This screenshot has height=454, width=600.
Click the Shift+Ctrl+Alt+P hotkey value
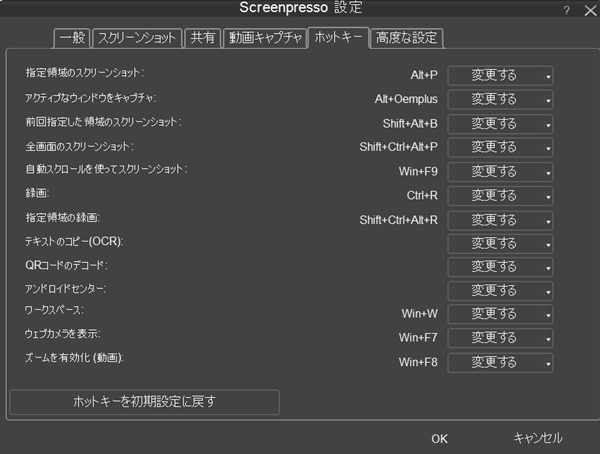tap(398, 147)
